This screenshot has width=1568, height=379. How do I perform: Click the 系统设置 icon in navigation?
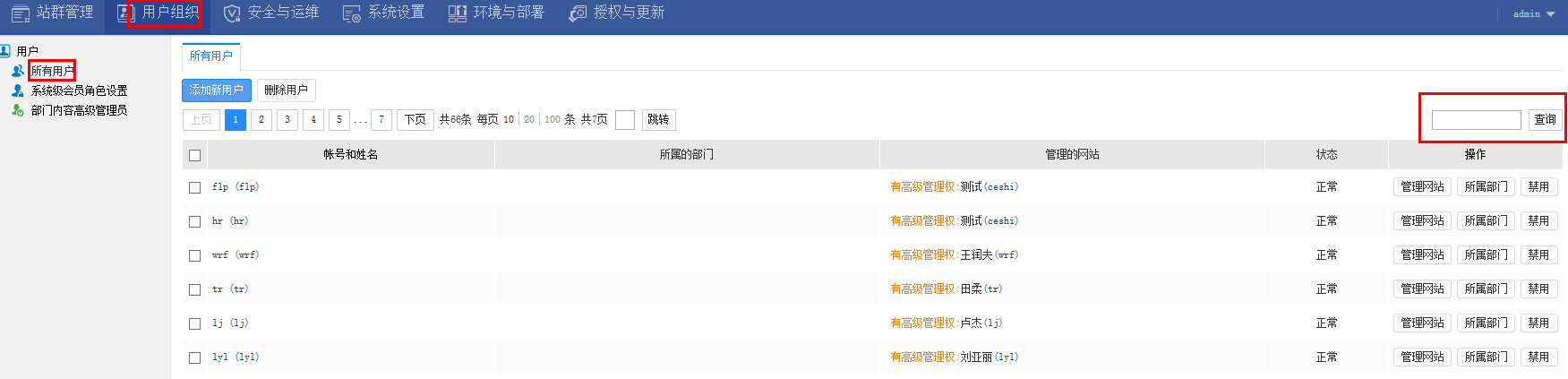[x=352, y=13]
